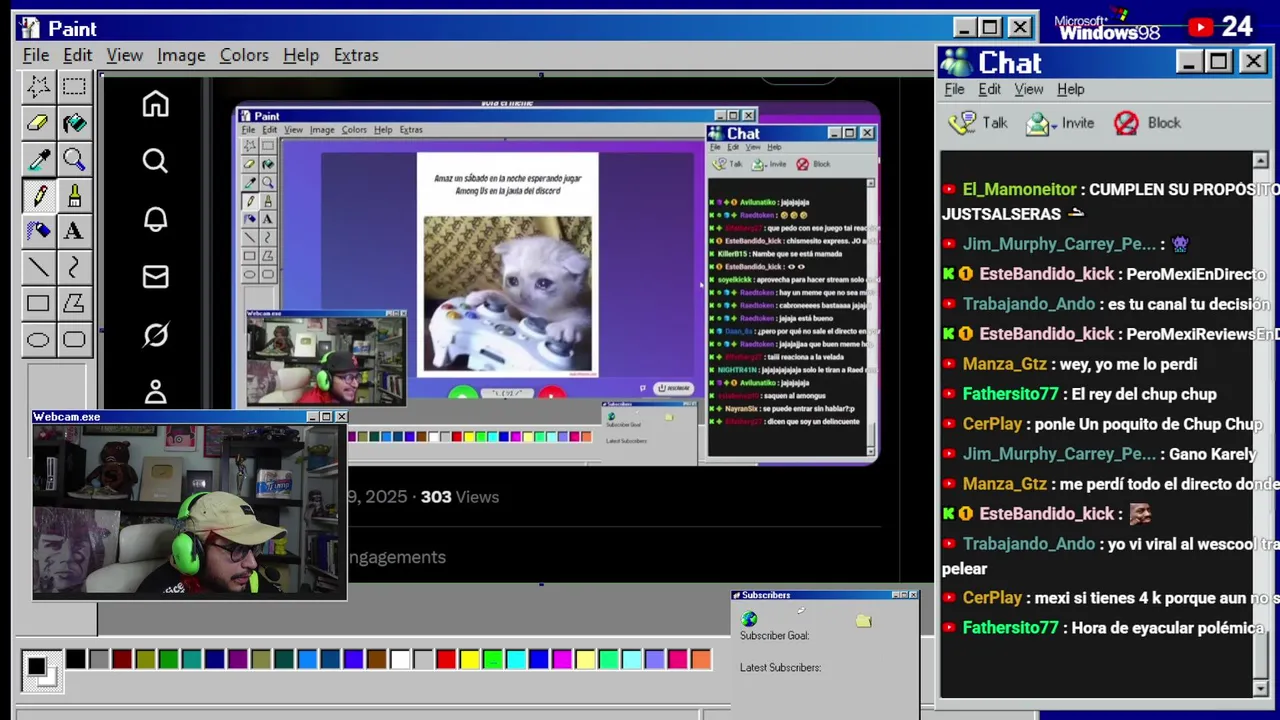
Task: Open the Chat window Help menu
Action: pyautogui.click(x=1070, y=89)
